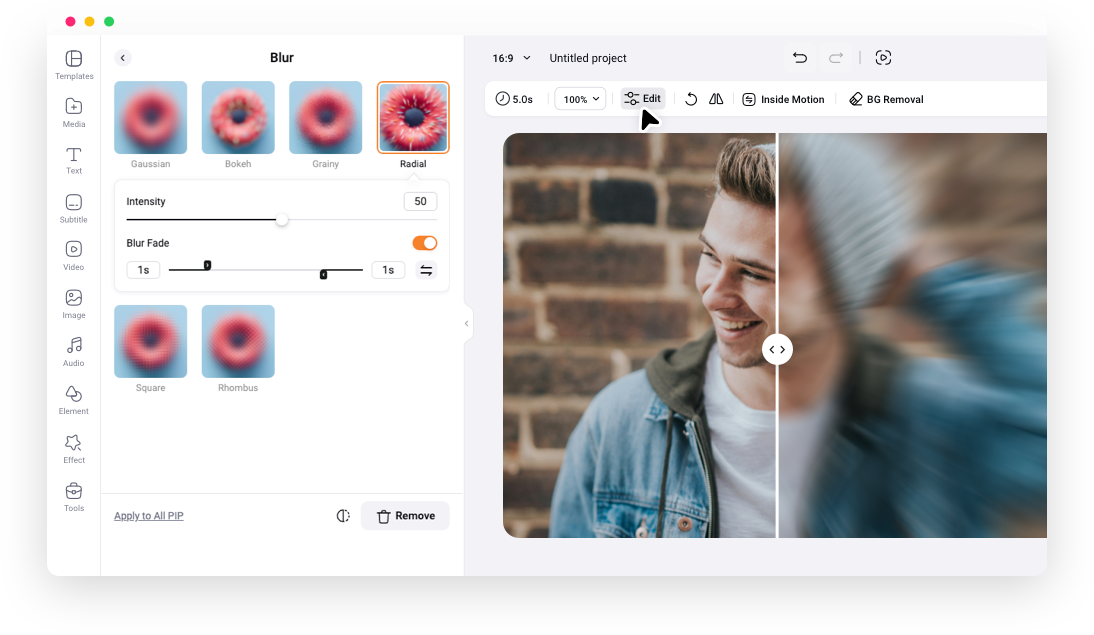Click the Intensity slider handle
Image resolution: width=1094 pixels, height=635 pixels.
coord(281,218)
